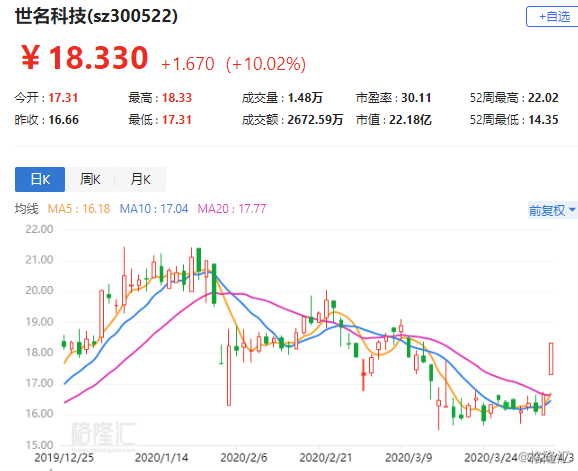This screenshot has height=471, width=578.
Task: Click the current price ¥18.330
Action: pos(84,58)
